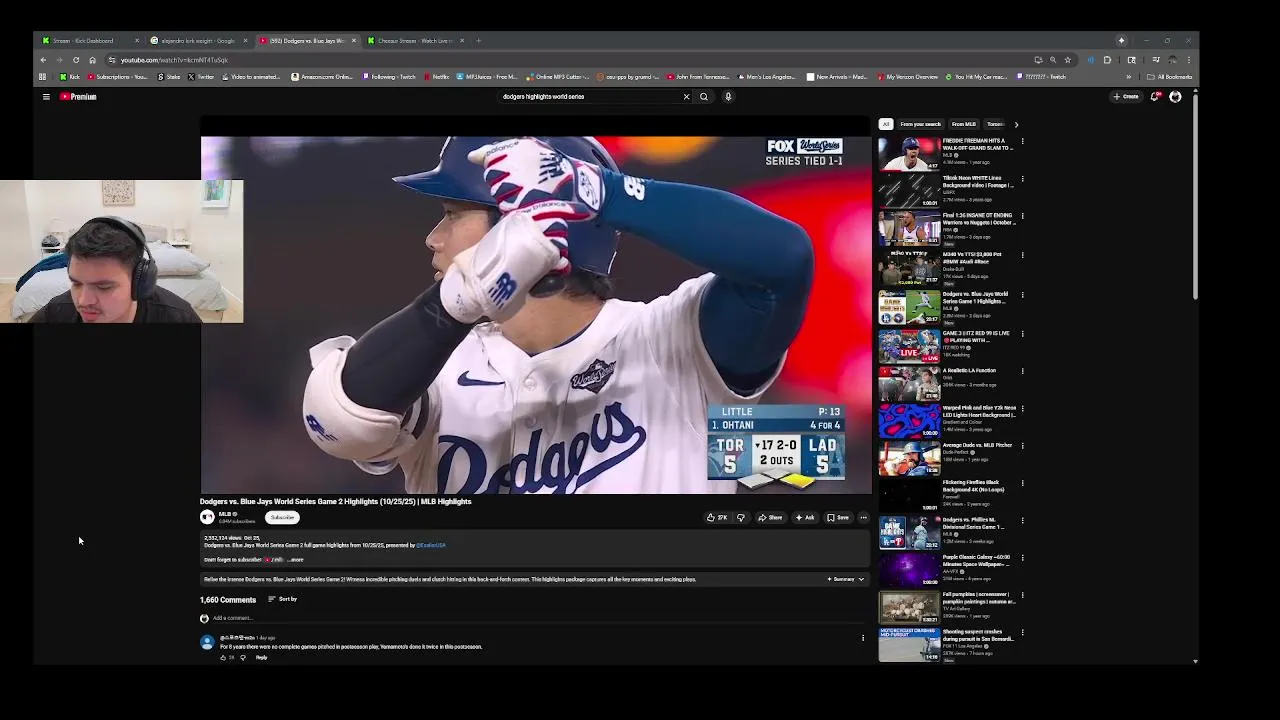Save the video to a playlist
Screen dimensions: 1280x720
(x=838, y=517)
